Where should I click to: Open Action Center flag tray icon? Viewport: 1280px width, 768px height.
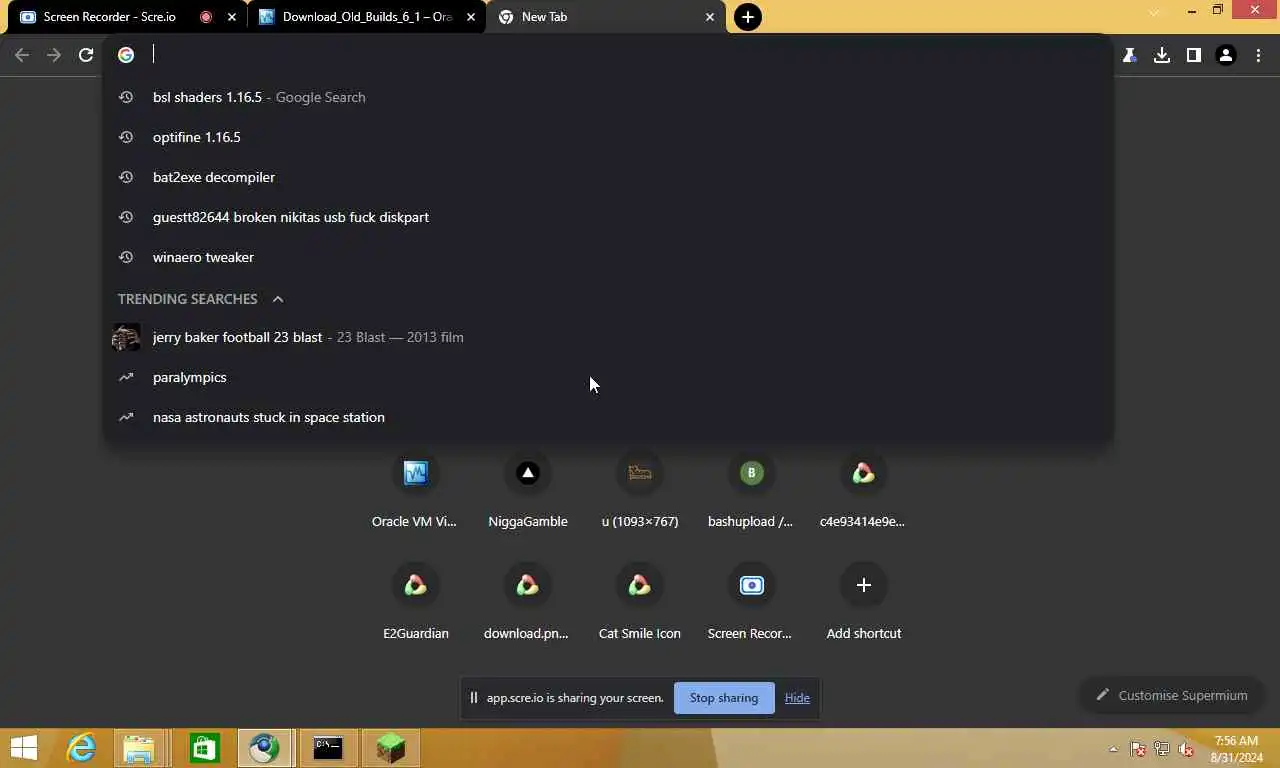click(1138, 749)
